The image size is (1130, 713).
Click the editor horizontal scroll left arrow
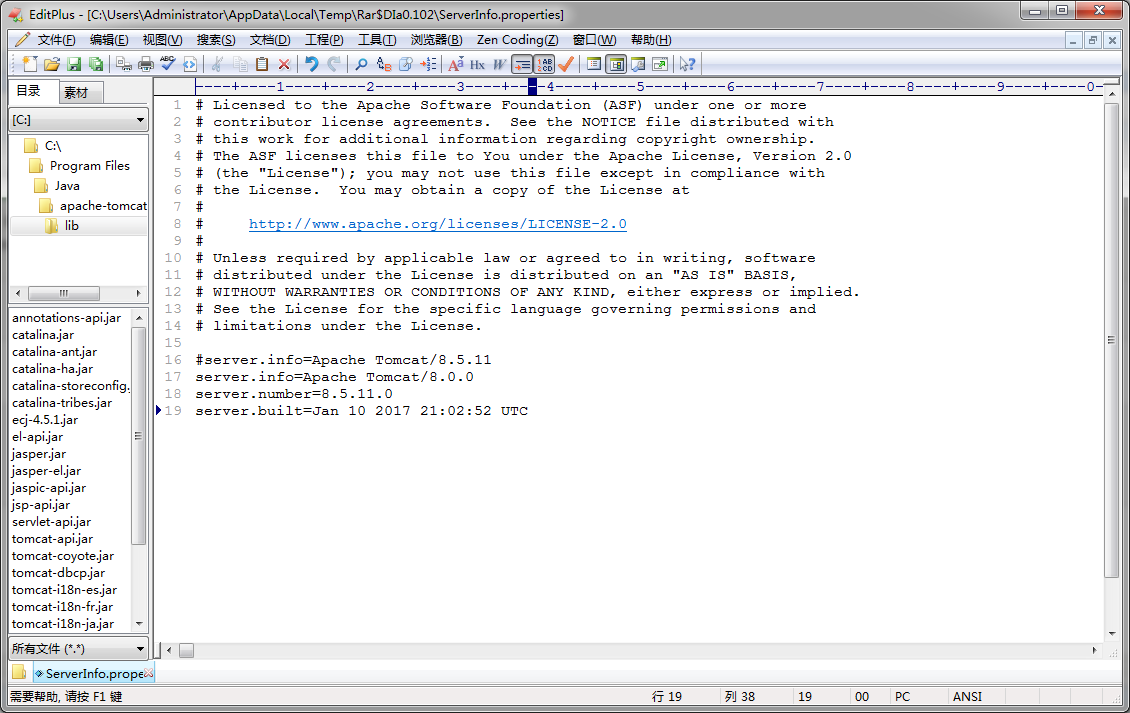[x=169, y=650]
